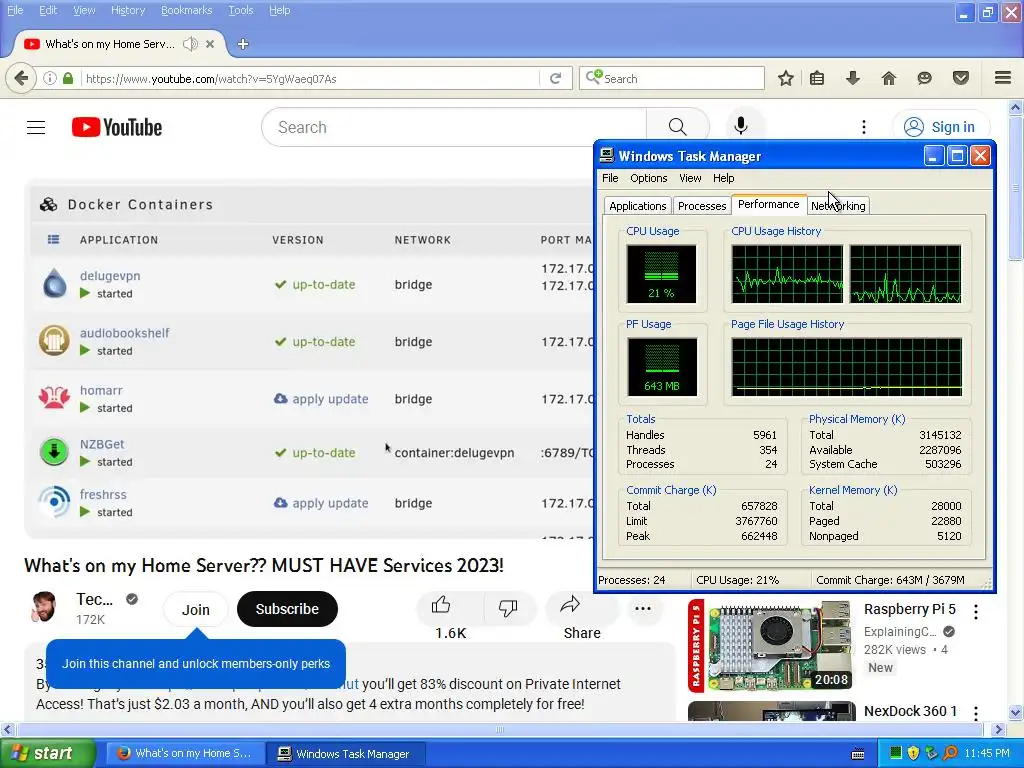1024x768 pixels.
Task: Go to browser home page icon
Action: coord(888,78)
